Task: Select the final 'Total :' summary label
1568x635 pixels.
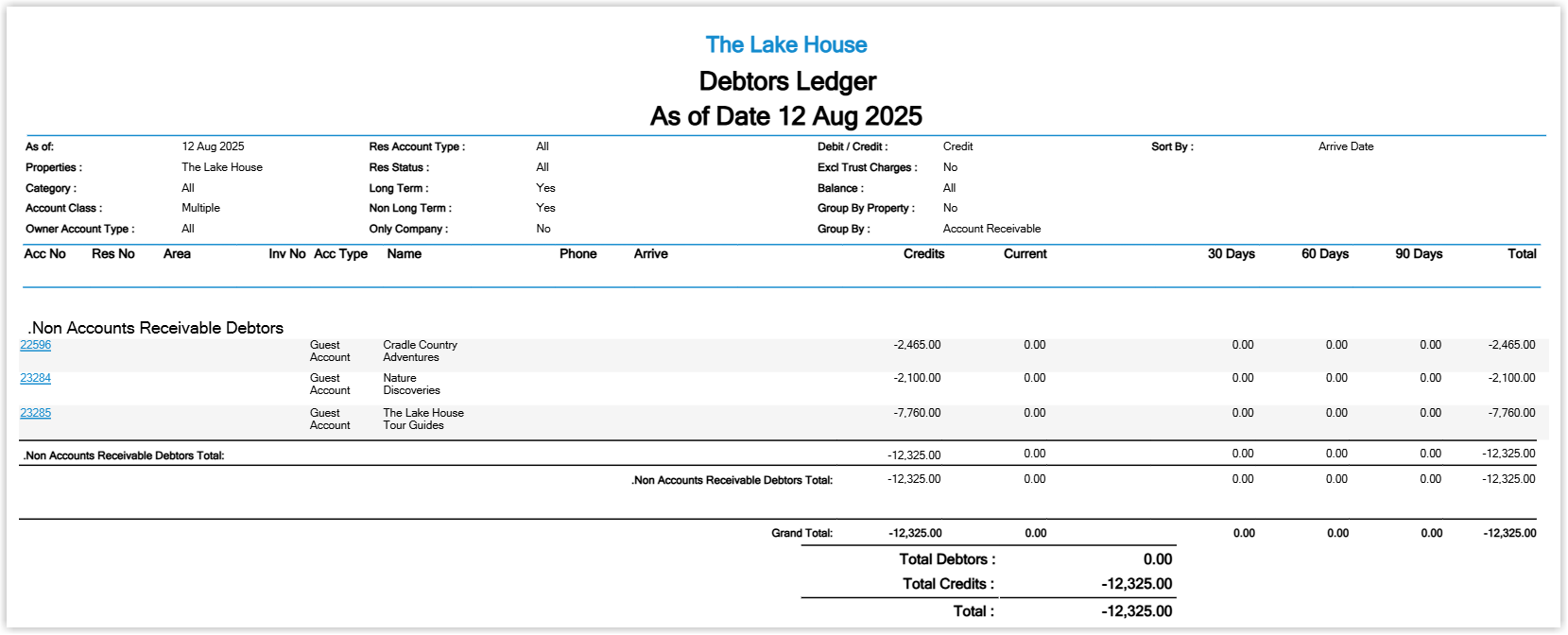Action: (x=974, y=611)
